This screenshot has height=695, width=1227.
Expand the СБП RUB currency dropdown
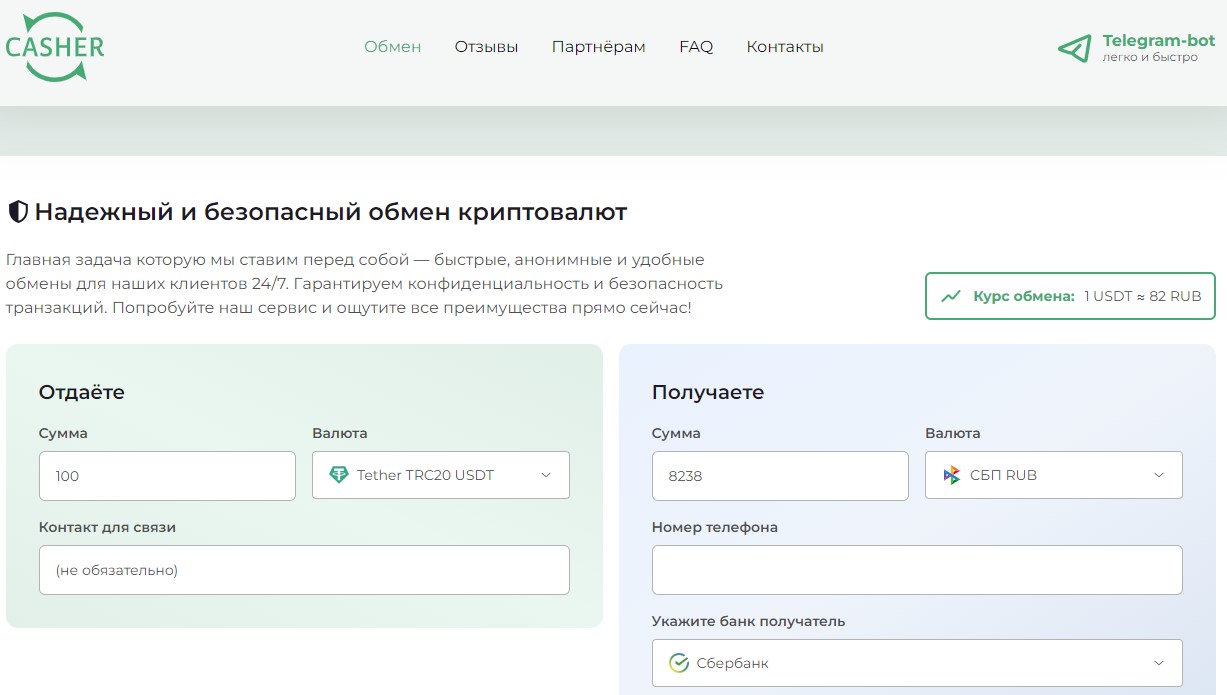[x=1053, y=475]
